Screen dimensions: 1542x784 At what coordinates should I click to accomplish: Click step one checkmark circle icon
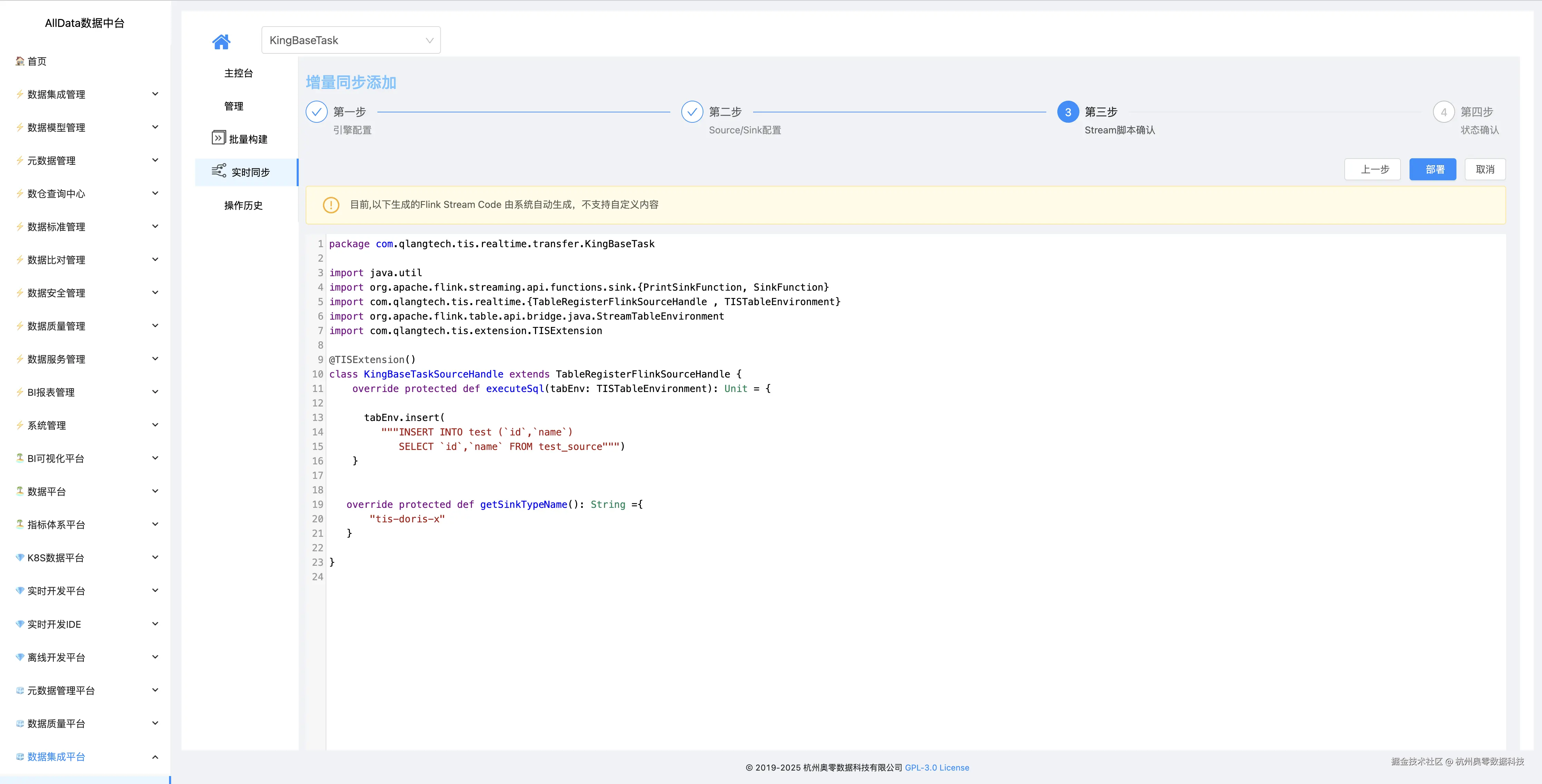coord(317,112)
